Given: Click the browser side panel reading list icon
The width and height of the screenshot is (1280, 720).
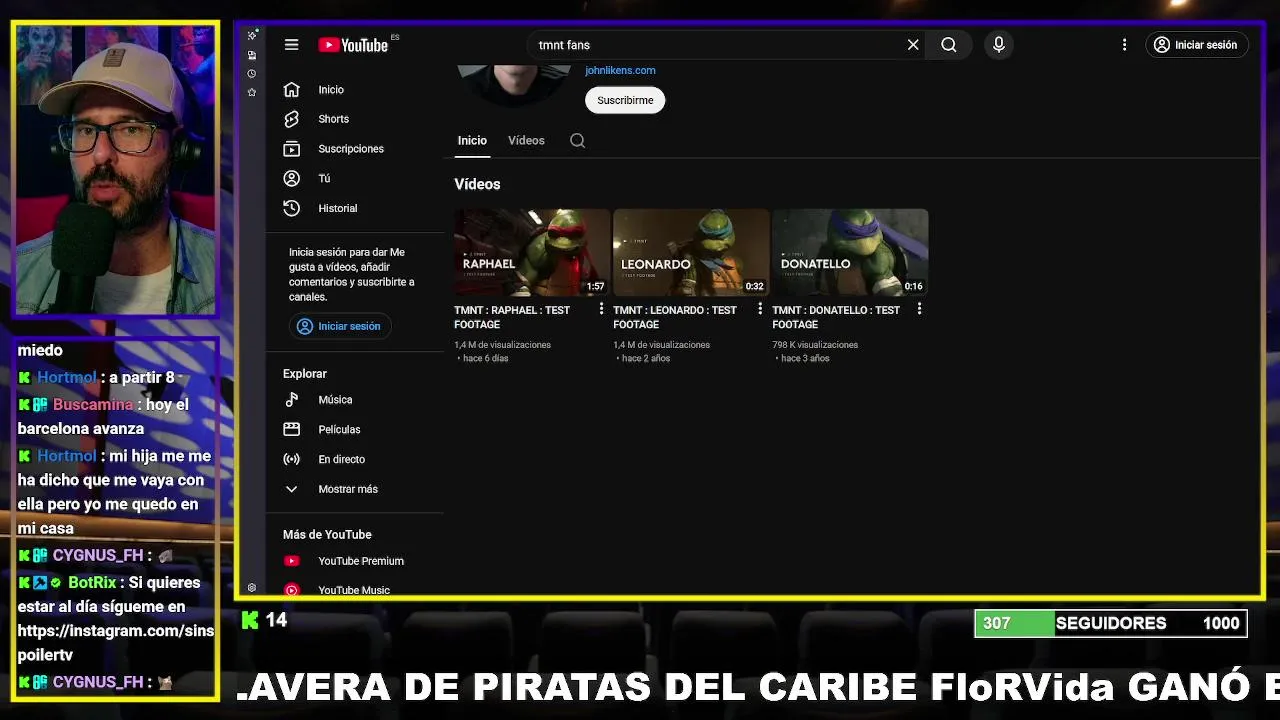Looking at the screenshot, I should (252, 55).
